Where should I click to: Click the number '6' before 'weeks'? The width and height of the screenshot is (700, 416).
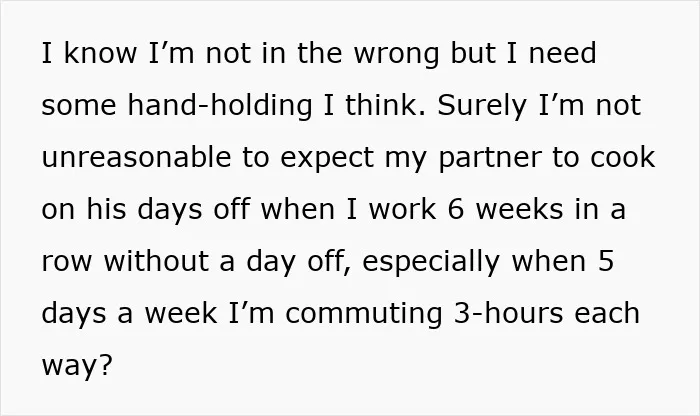pos(456,209)
